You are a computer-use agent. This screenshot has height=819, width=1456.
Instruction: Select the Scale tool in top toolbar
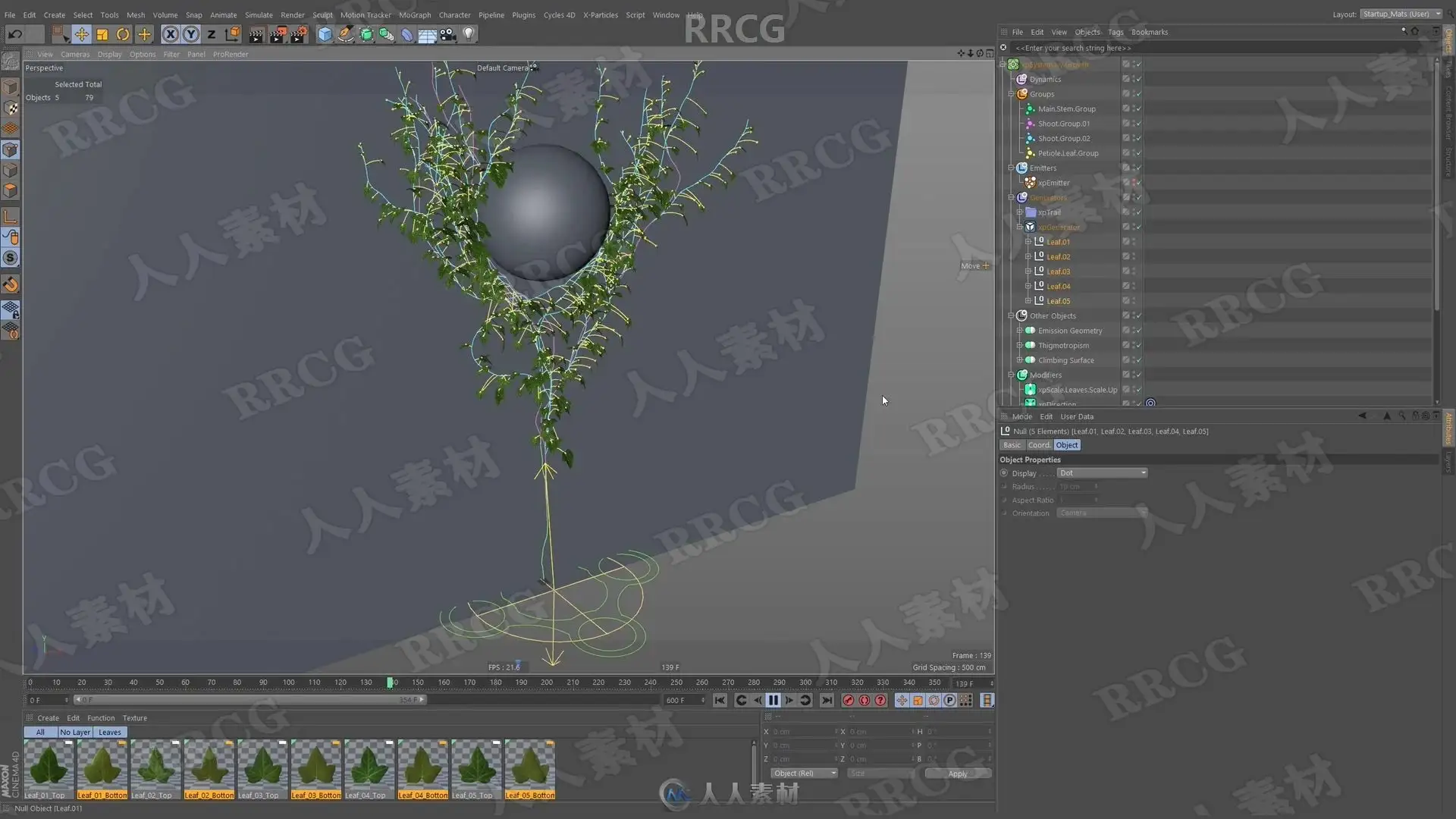click(102, 34)
